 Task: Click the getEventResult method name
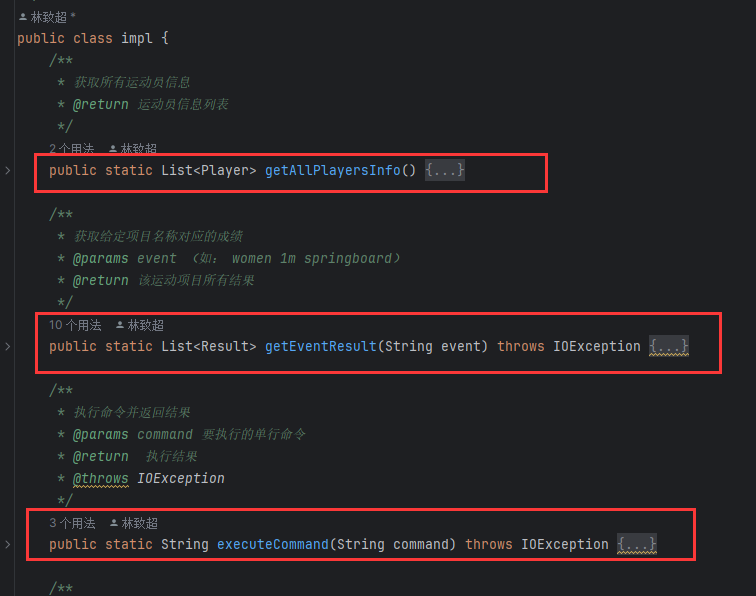coord(321,346)
